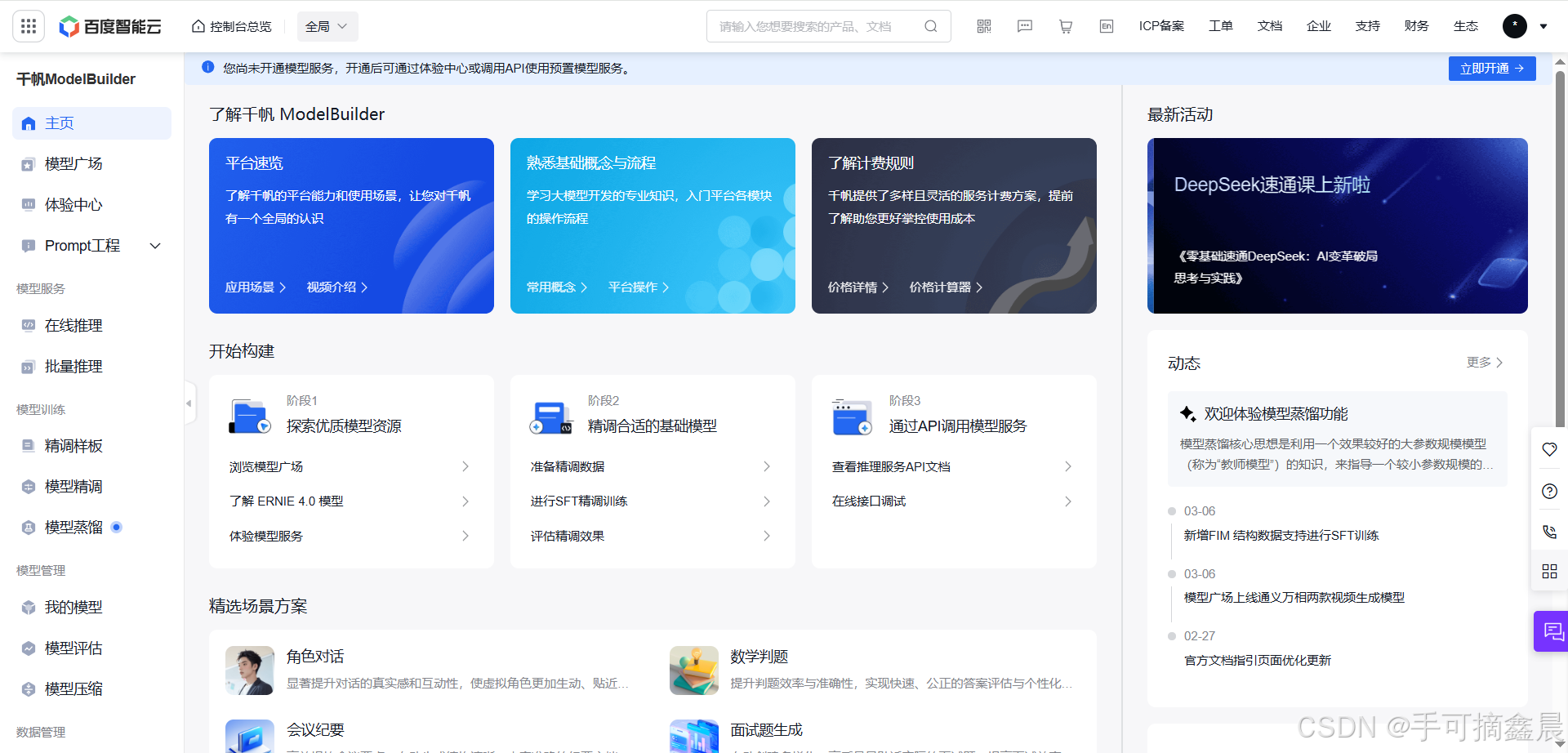1568x753 pixels.
Task: Open the 平台操作 link
Action: (639, 287)
